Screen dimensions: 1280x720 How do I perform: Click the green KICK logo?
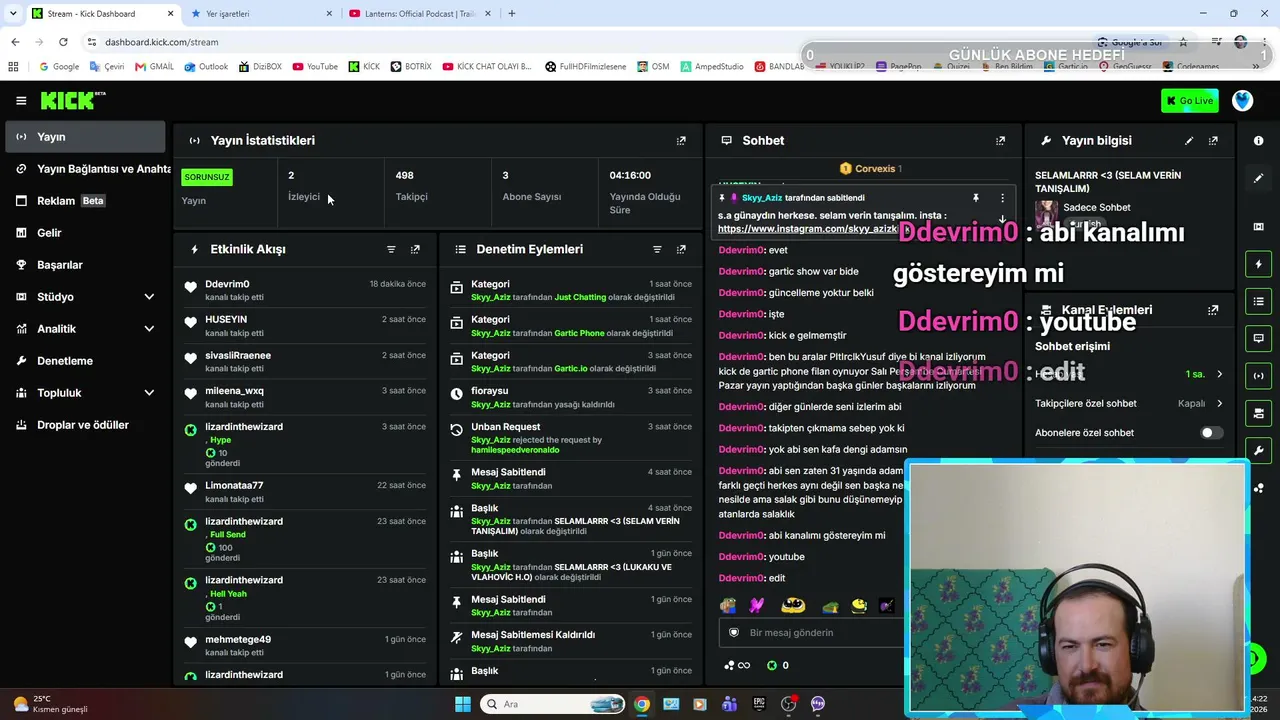(72, 100)
